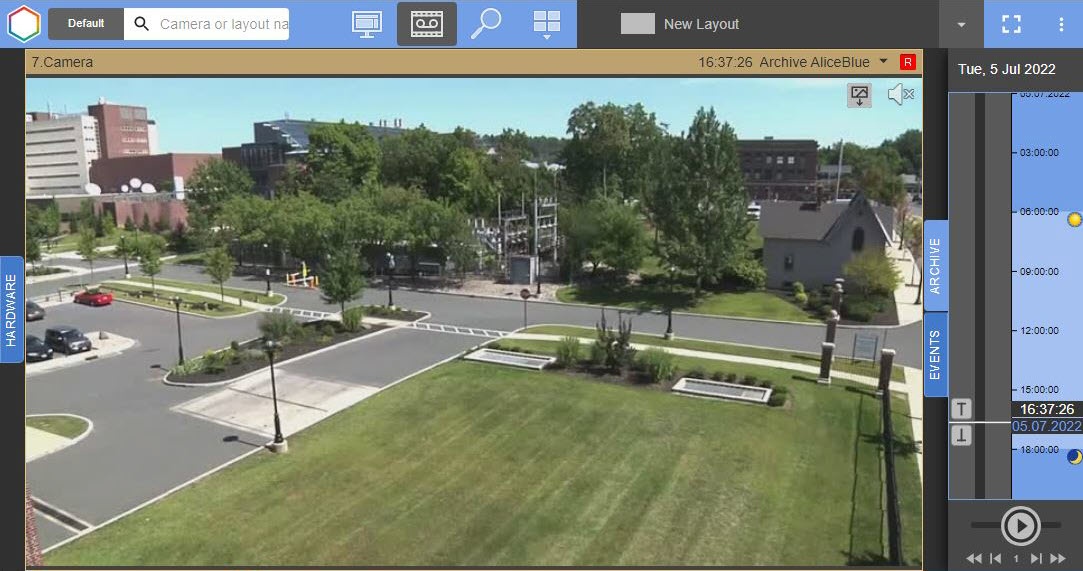
Task: Enter fullscreen mode
Action: (x=1011, y=24)
